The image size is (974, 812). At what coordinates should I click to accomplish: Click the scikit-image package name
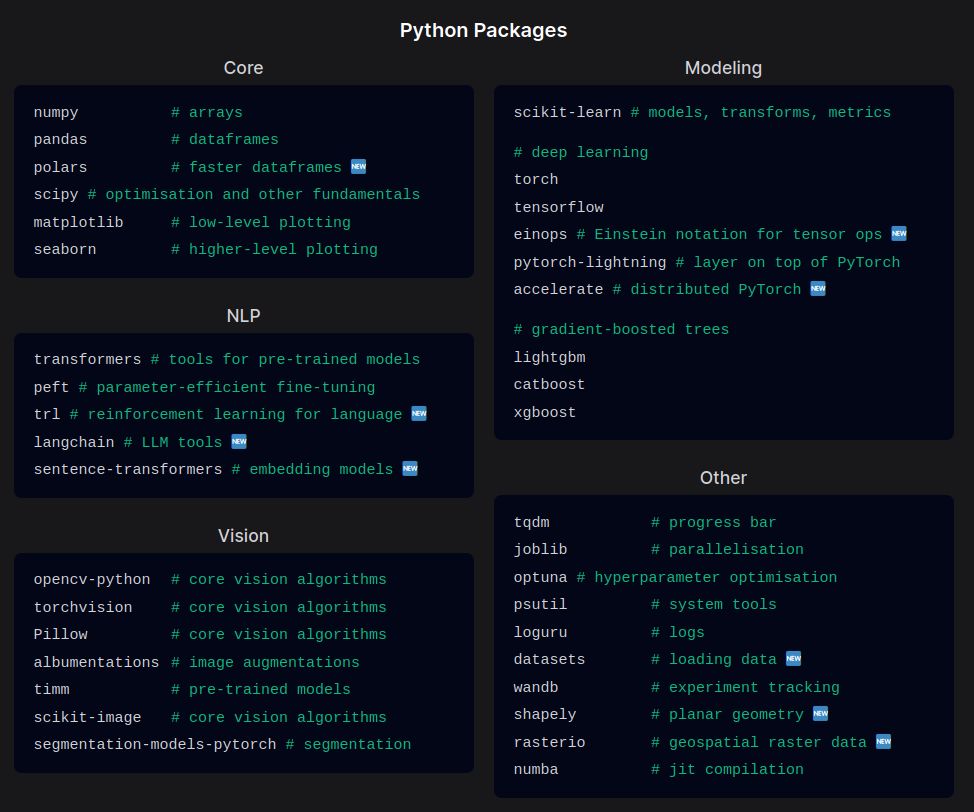coord(87,717)
